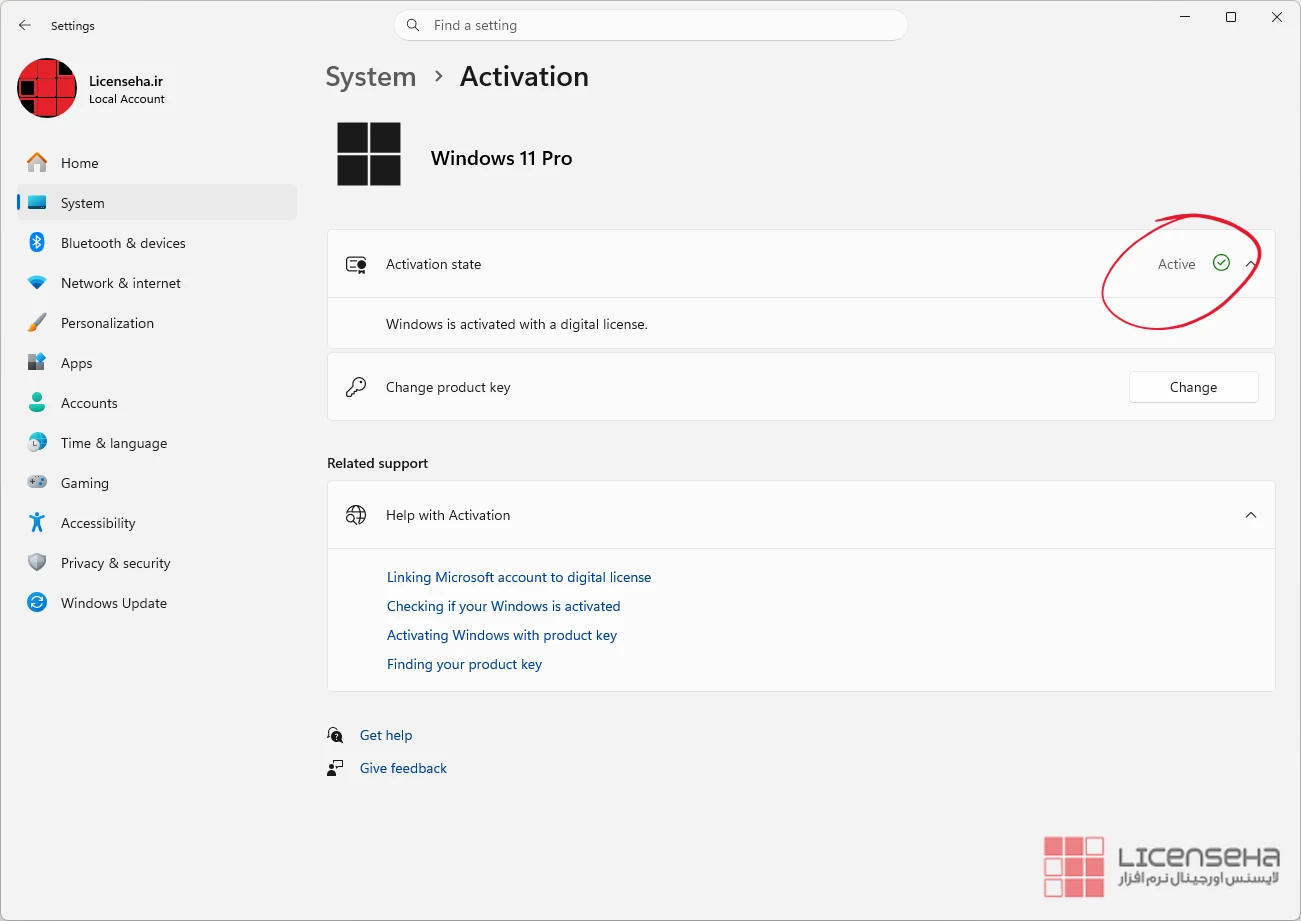This screenshot has height=921, width=1301.
Task: Click the Local Account label
Action: [127, 99]
